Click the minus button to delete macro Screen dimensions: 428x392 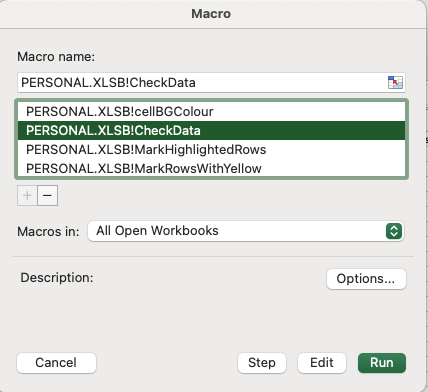point(48,195)
